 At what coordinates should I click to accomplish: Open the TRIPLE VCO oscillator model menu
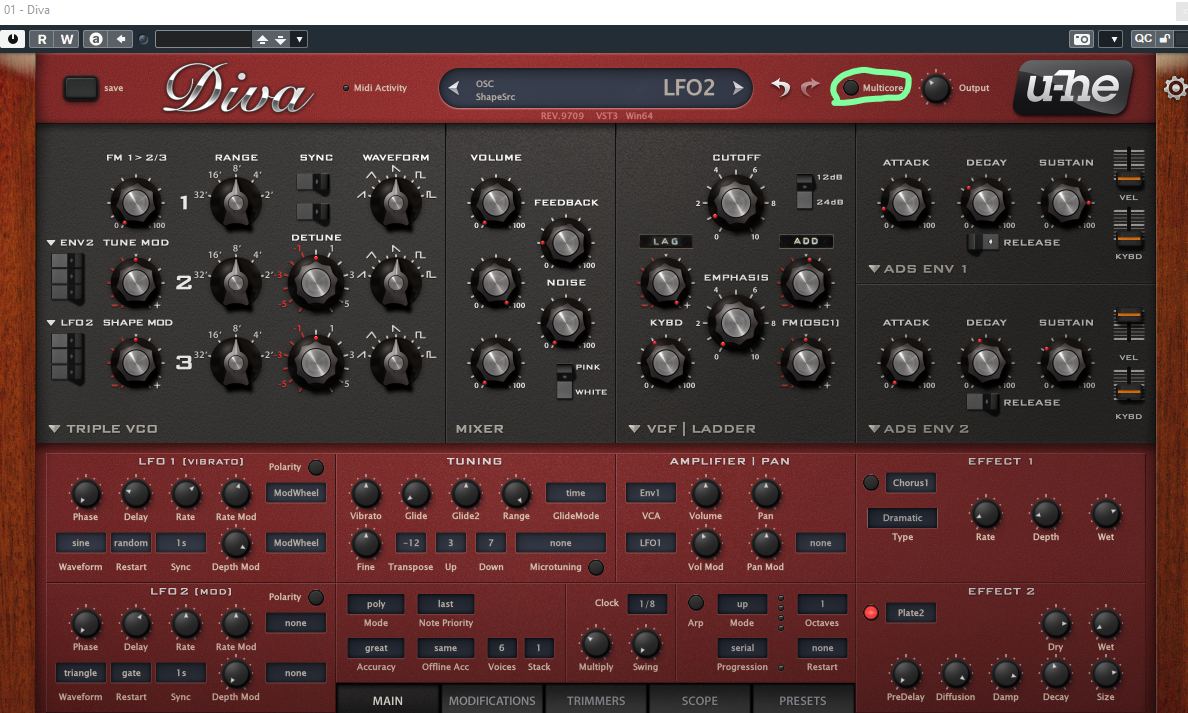[104, 429]
